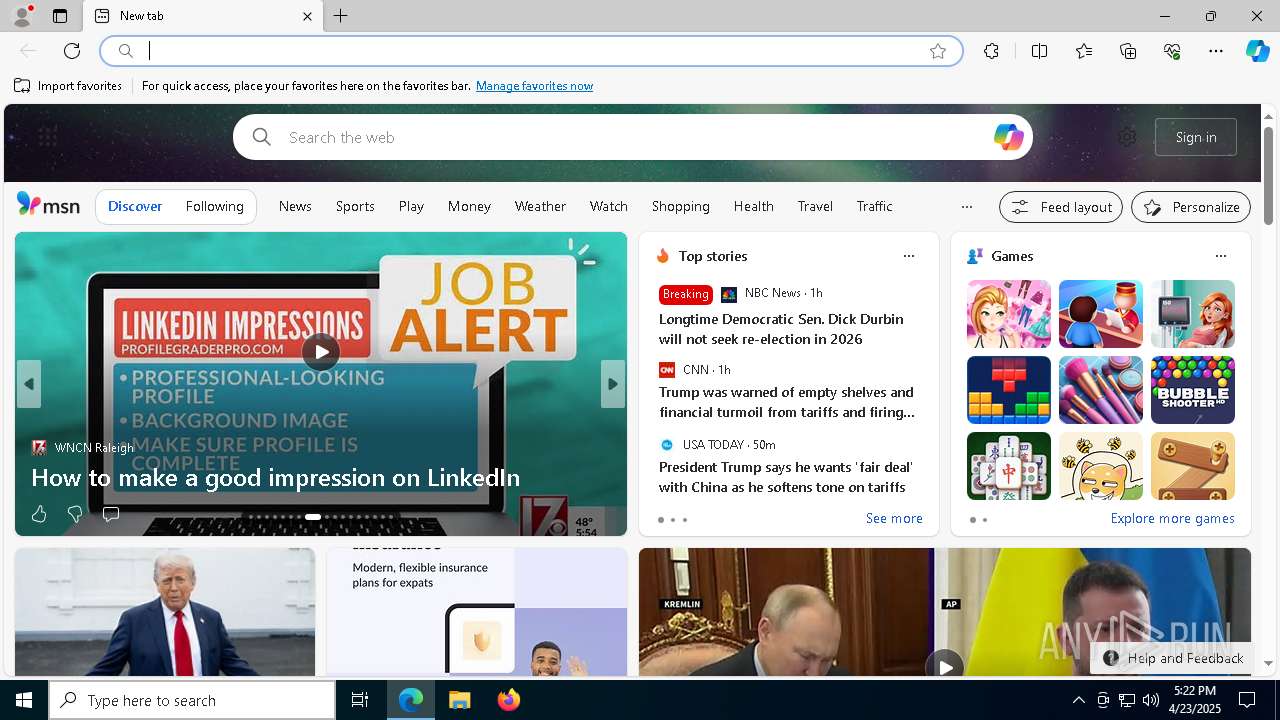Switch to the Following feed tab
Image resolution: width=1280 pixels, height=720 pixels.
click(215, 206)
